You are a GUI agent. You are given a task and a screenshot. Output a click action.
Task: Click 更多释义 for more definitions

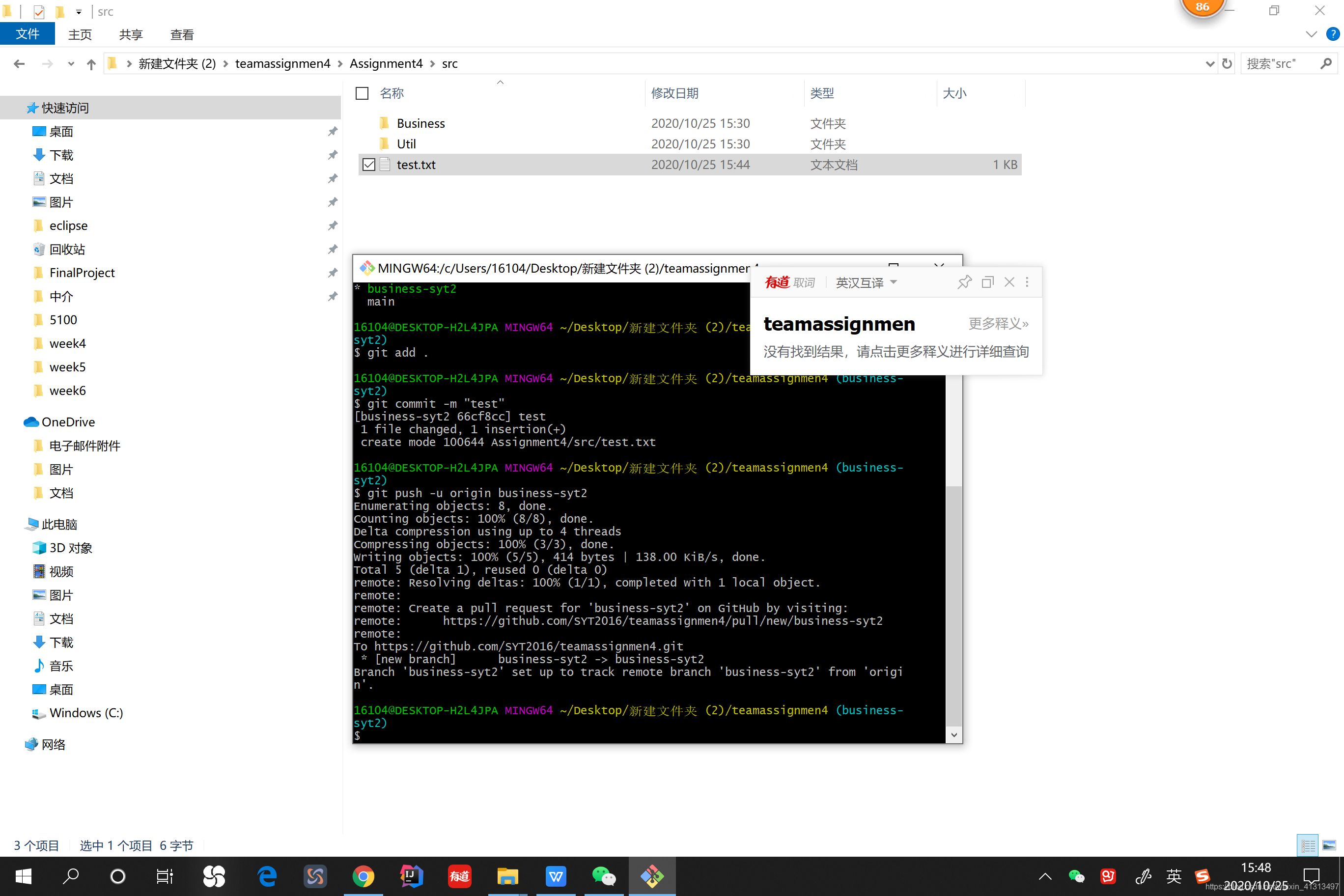coord(998,323)
